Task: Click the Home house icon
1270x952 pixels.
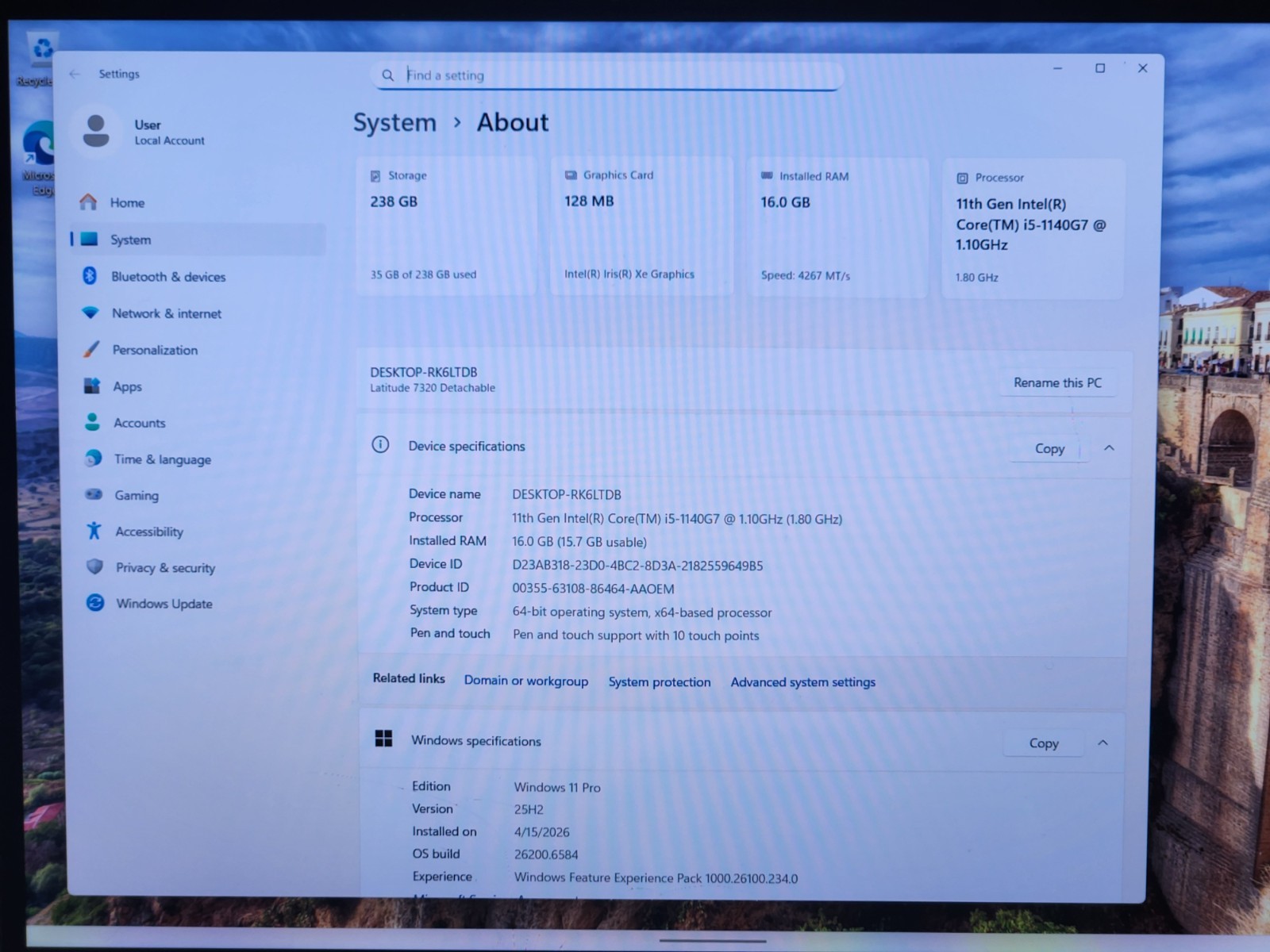Action: [x=88, y=202]
